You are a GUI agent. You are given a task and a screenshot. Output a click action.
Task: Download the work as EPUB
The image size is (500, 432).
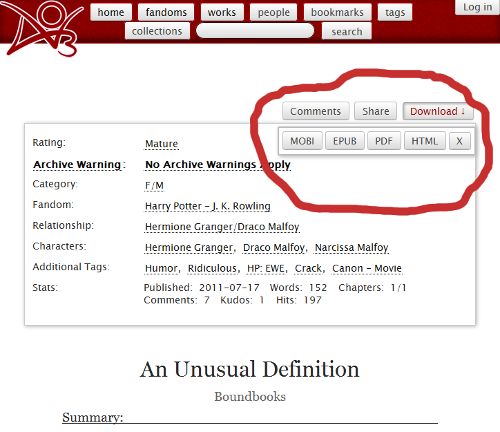tap(345, 141)
